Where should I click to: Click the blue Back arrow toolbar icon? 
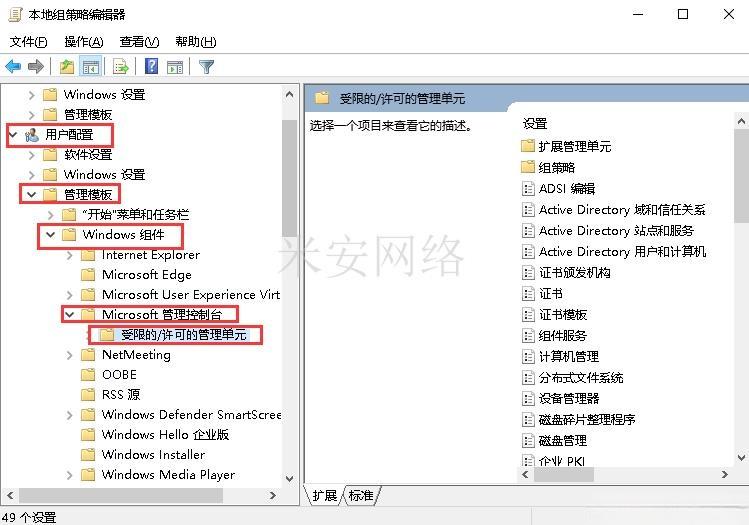click(13, 66)
